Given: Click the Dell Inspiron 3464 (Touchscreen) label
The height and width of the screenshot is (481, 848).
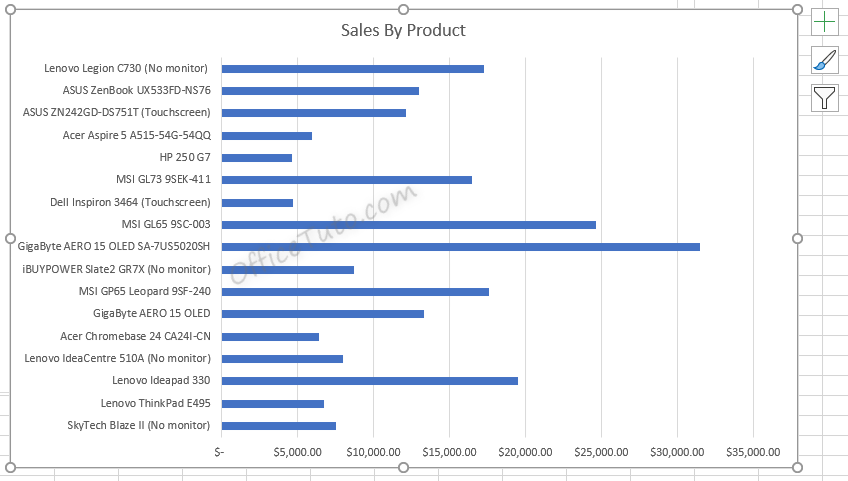Looking at the screenshot, I should click(x=130, y=202).
